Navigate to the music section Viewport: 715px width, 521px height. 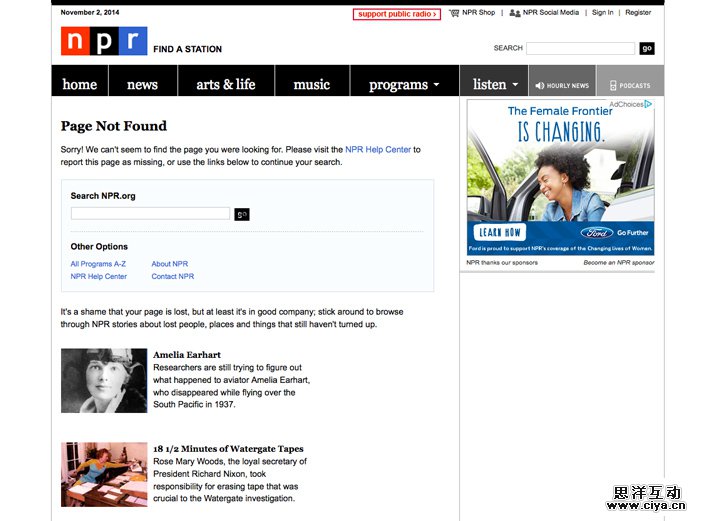click(312, 84)
